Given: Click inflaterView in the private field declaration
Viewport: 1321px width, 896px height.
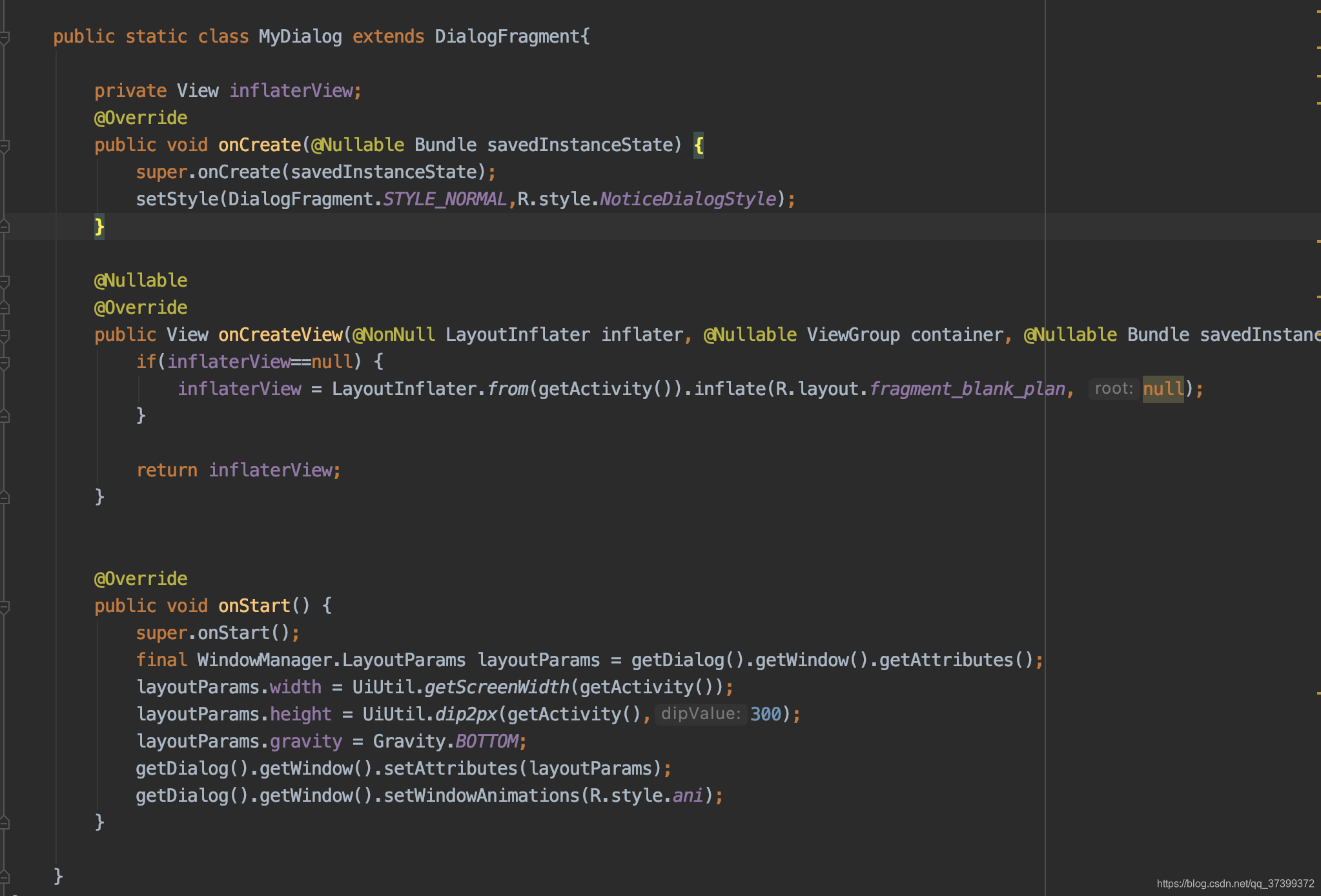Looking at the screenshot, I should (x=291, y=91).
